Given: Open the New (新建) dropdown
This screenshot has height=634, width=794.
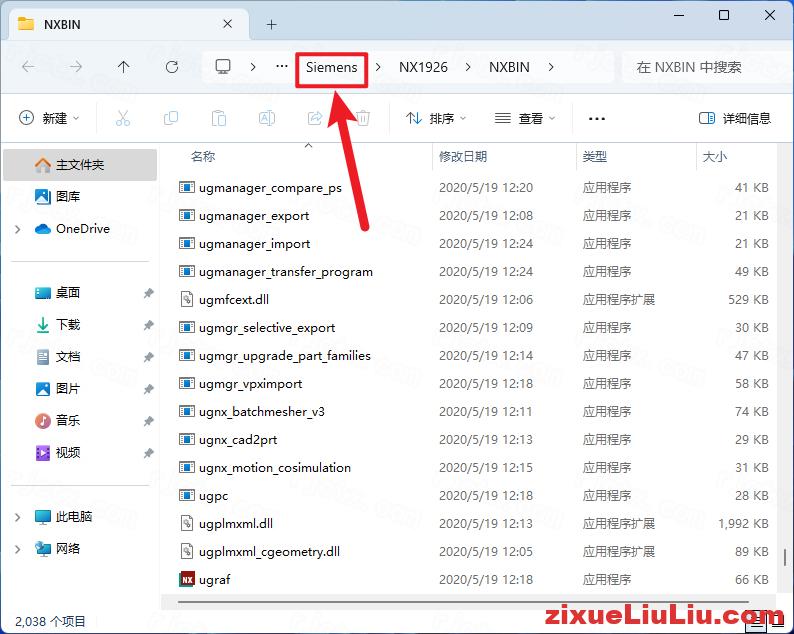Looking at the screenshot, I should click(49, 118).
